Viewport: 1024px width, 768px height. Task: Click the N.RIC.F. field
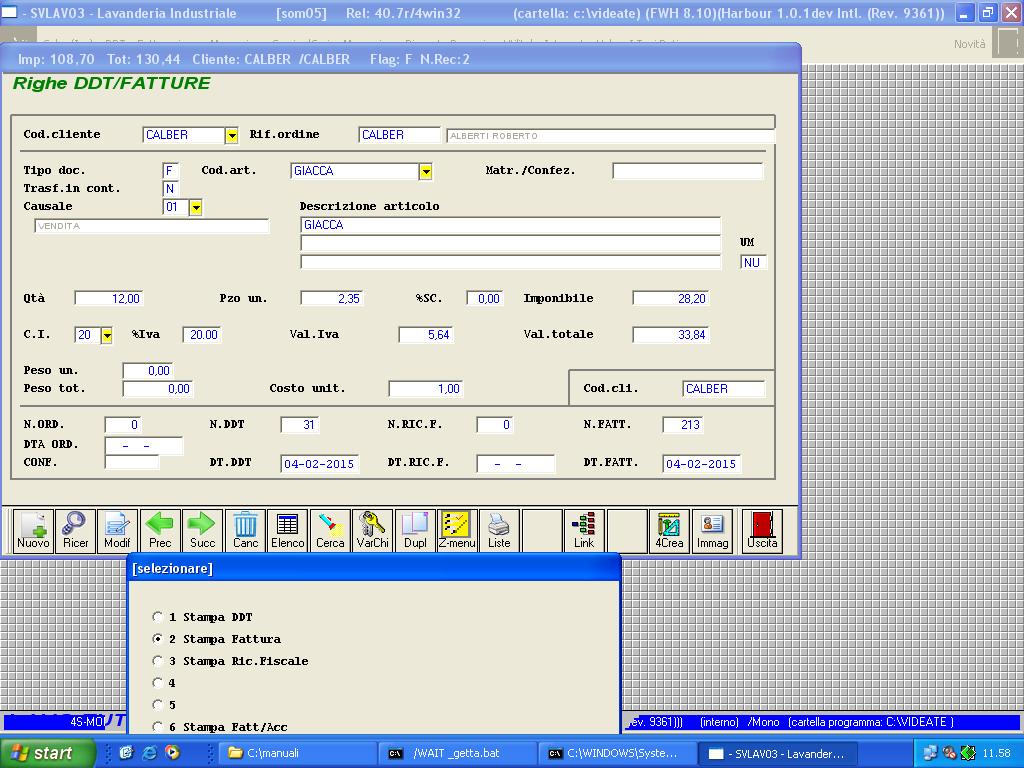495,424
